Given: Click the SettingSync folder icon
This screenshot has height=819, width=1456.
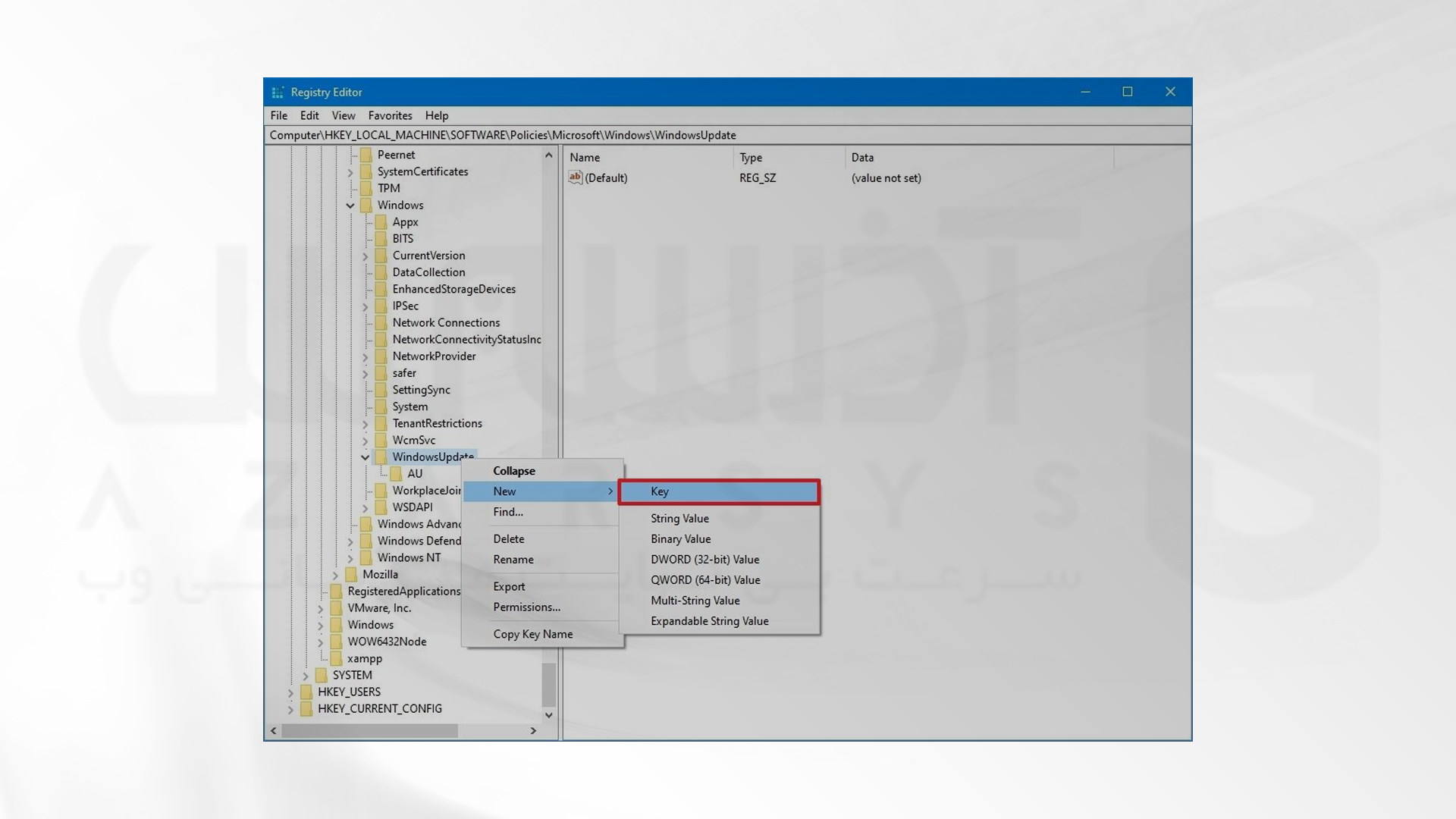Looking at the screenshot, I should coord(381,390).
